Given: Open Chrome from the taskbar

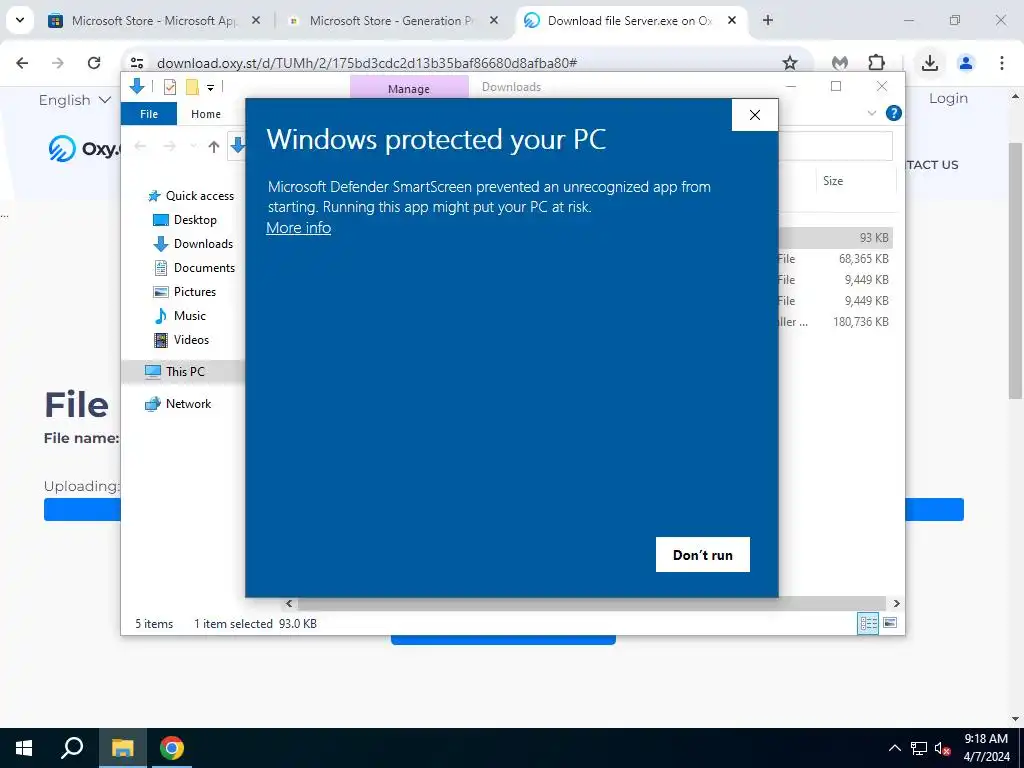Looking at the screenshot, I should coord(172,748).
